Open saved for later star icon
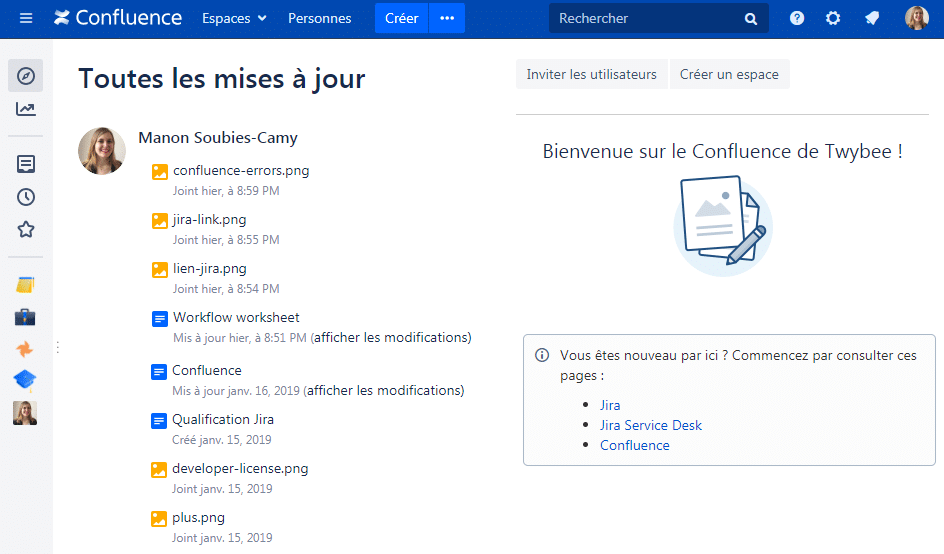 [25, 229]
